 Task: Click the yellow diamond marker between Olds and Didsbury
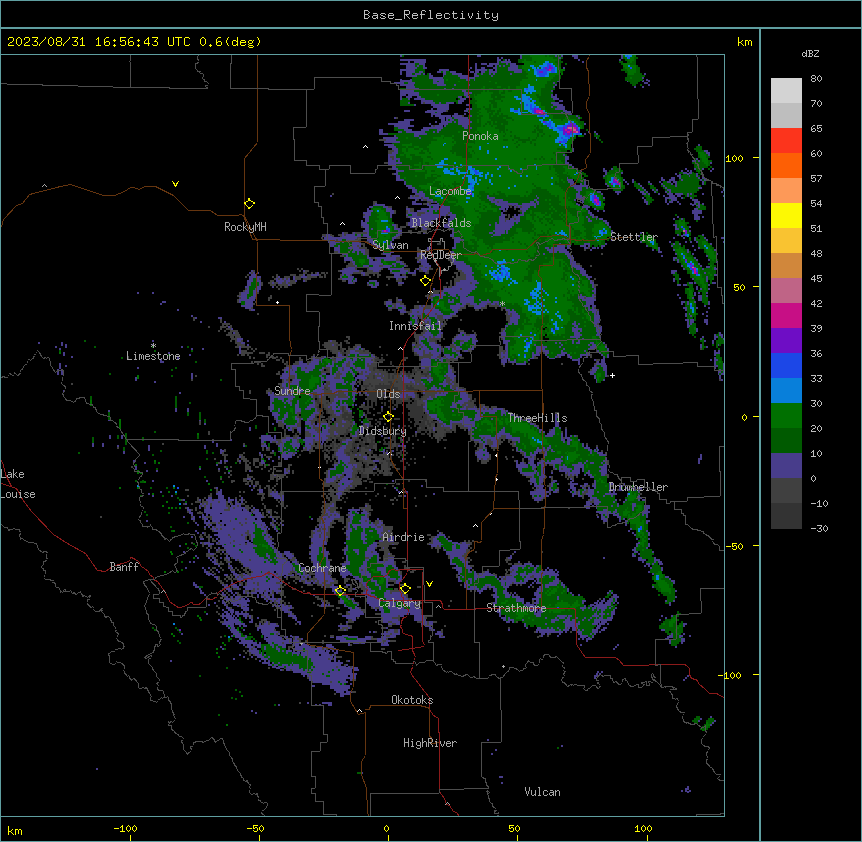388,417
